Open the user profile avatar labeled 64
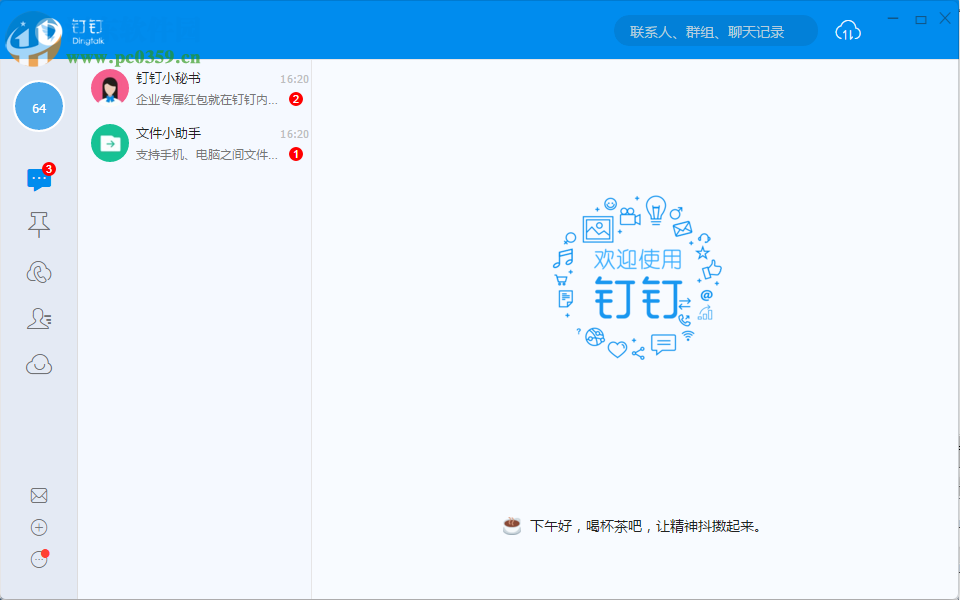The width and height of the screenshot is (960, 600). pyautogui.click(x=39, y=107)
